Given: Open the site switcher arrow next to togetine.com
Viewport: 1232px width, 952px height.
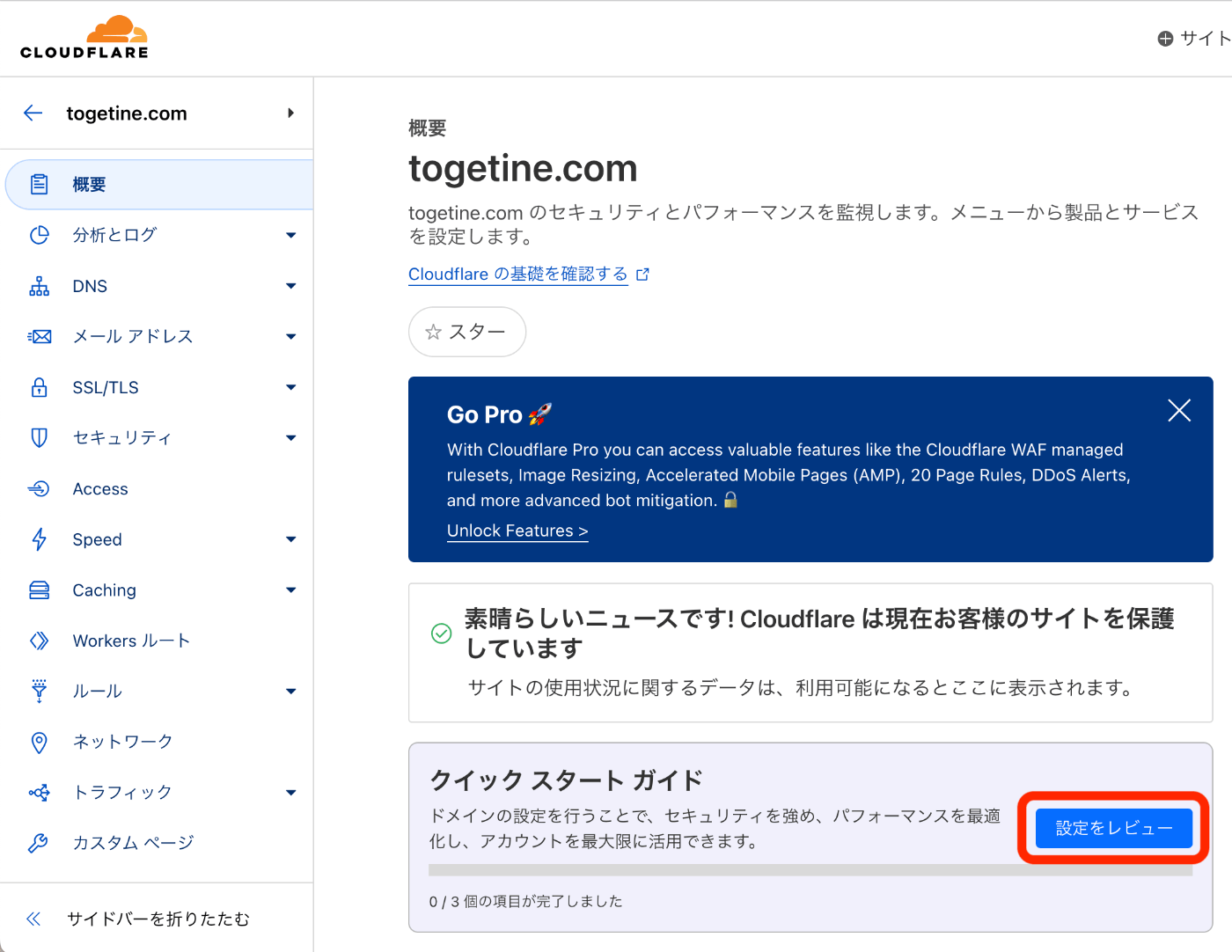Looking at the screenshot, I should click(x=290, y=113).
